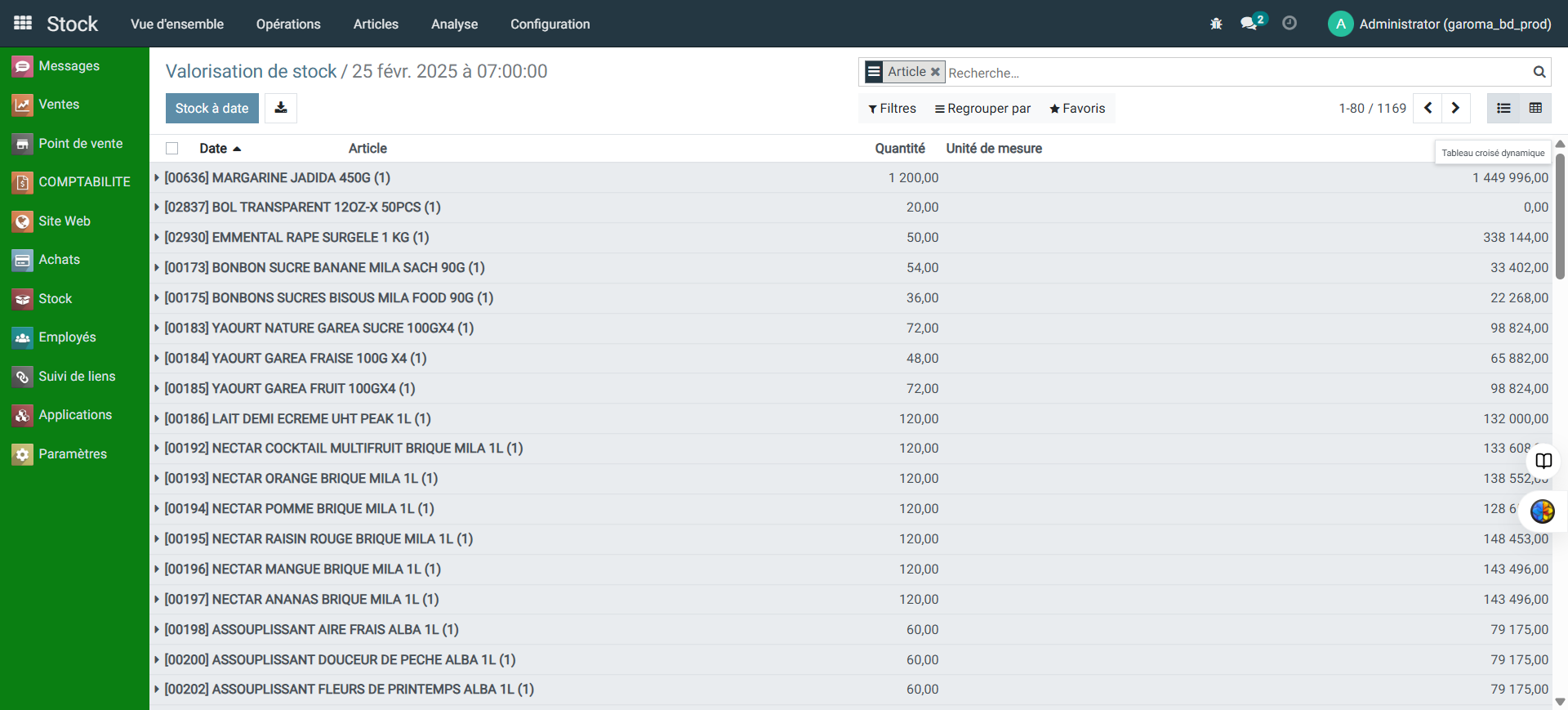Open the debug bug icon
Screen dimensions: 1568x710
tap(1216, 24)
